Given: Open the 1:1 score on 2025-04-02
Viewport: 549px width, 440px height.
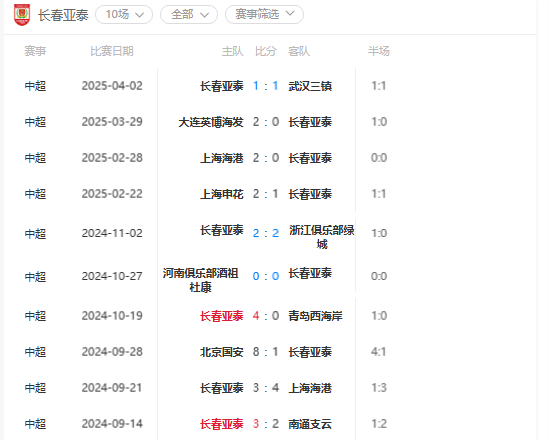Looking at the screenshot, I should [x=266, y=86].
